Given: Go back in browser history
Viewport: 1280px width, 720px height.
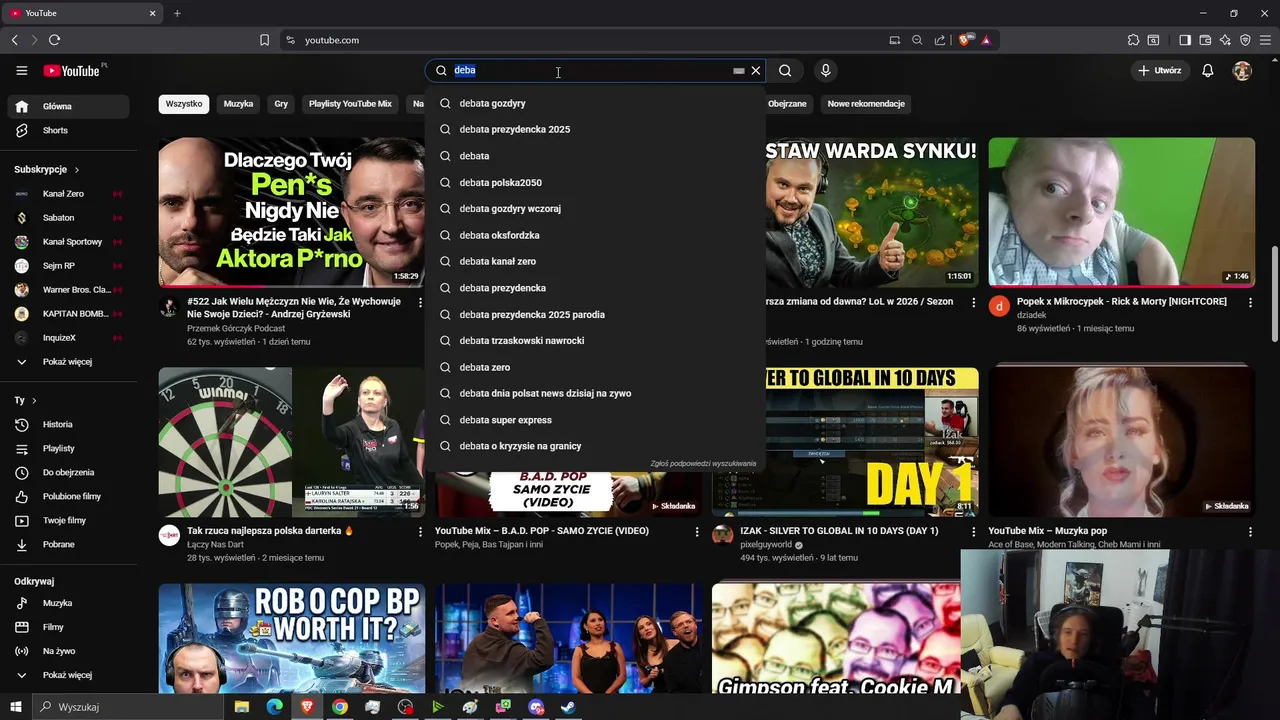Looking at the screenshot, I should (15, 40).
